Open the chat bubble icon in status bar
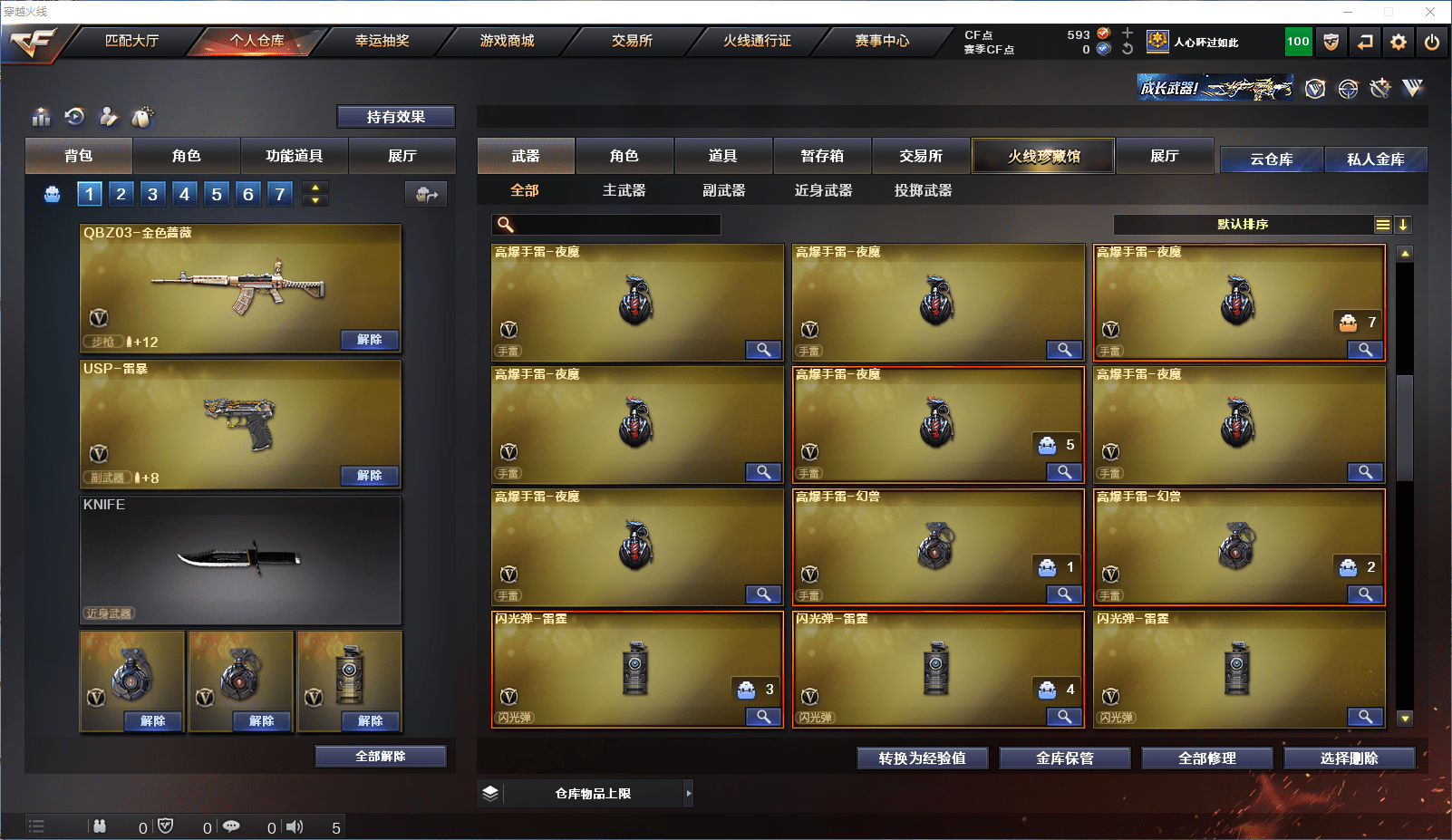The width and height of the screenshot is (1452, 840). (231, 826)
